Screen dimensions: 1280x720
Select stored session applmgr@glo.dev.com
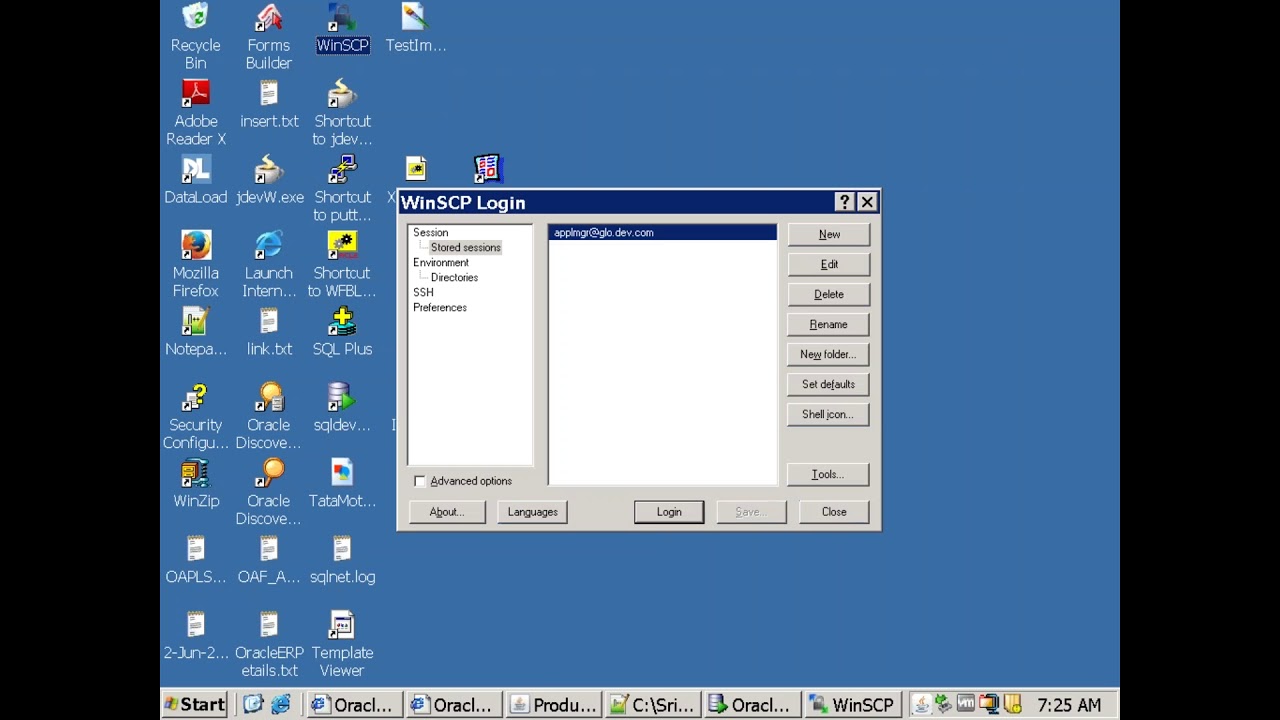(x=662, y=232)
